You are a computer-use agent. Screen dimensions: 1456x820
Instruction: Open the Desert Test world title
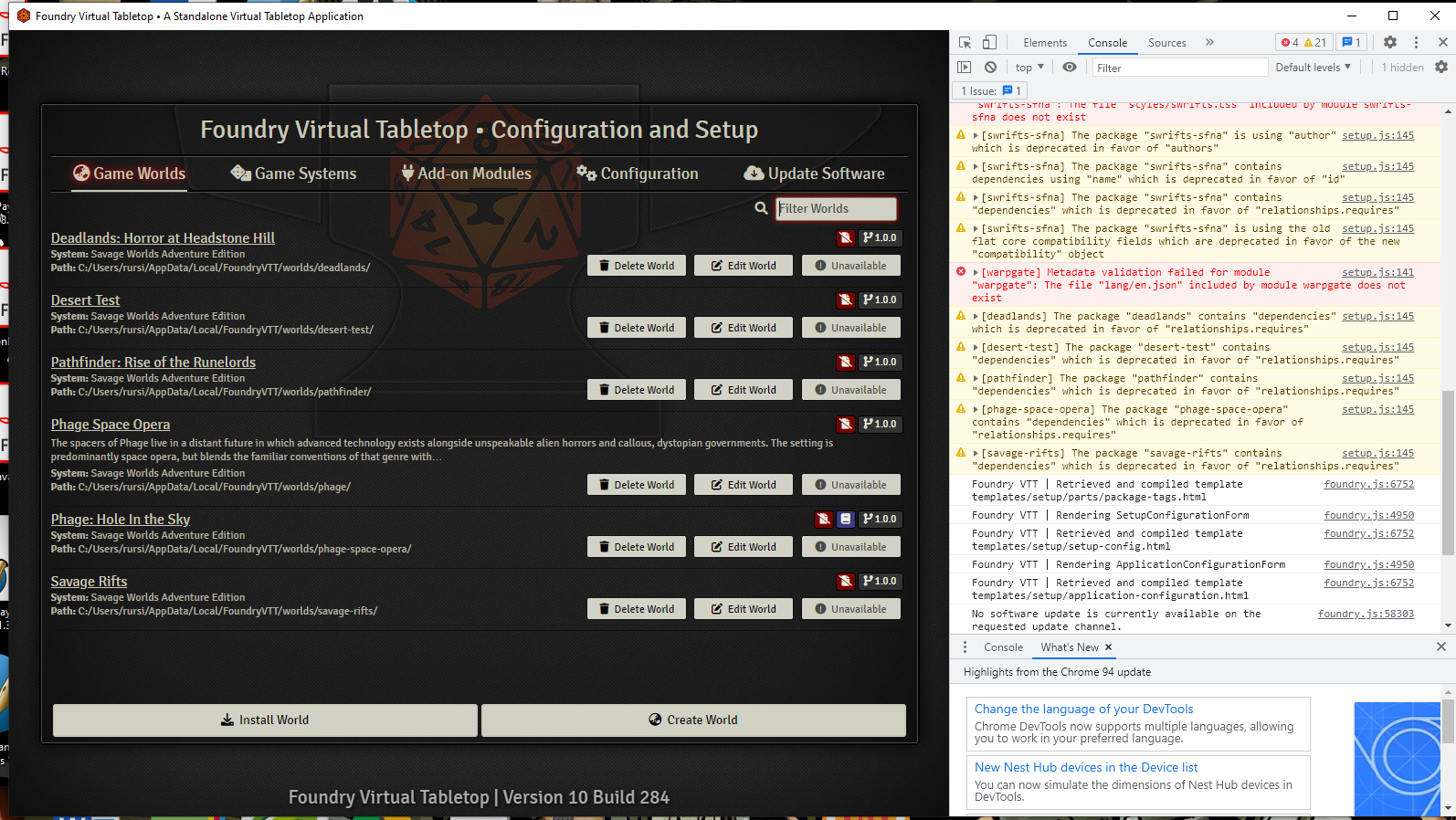coord(85,300)
